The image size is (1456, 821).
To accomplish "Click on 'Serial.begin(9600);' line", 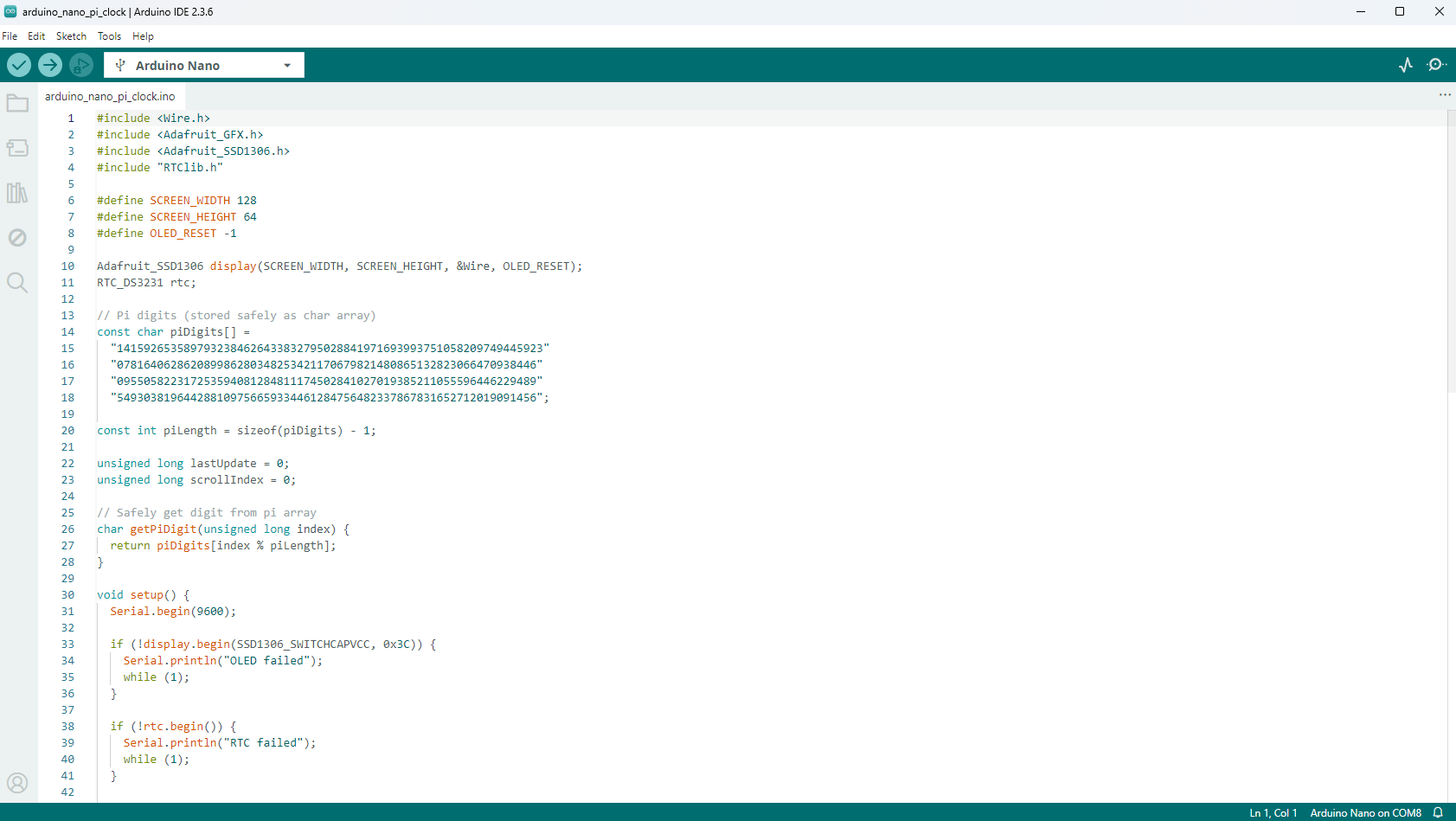I will pyautogui.click(x=173, y=612).
